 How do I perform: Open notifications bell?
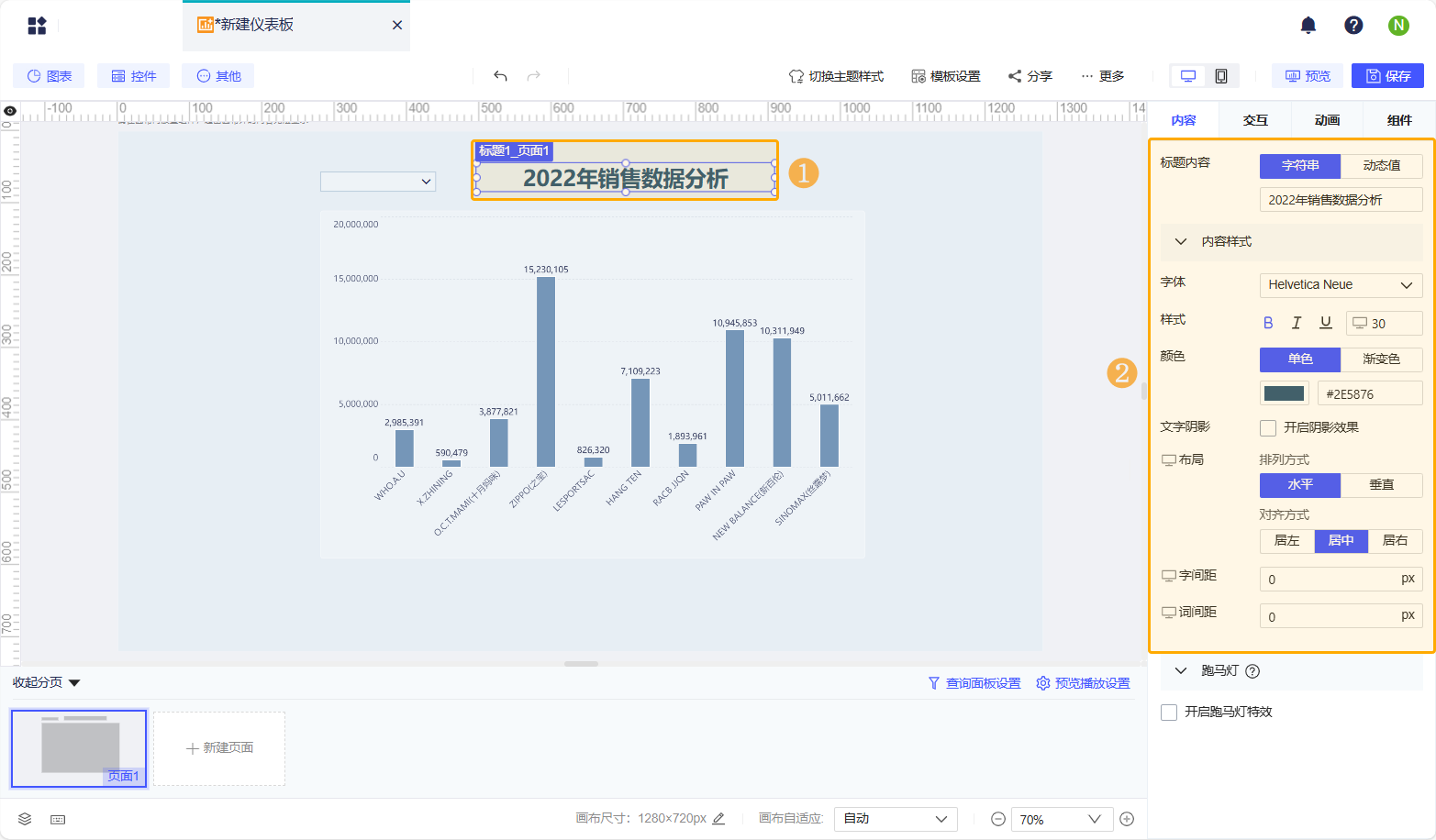1308,26
